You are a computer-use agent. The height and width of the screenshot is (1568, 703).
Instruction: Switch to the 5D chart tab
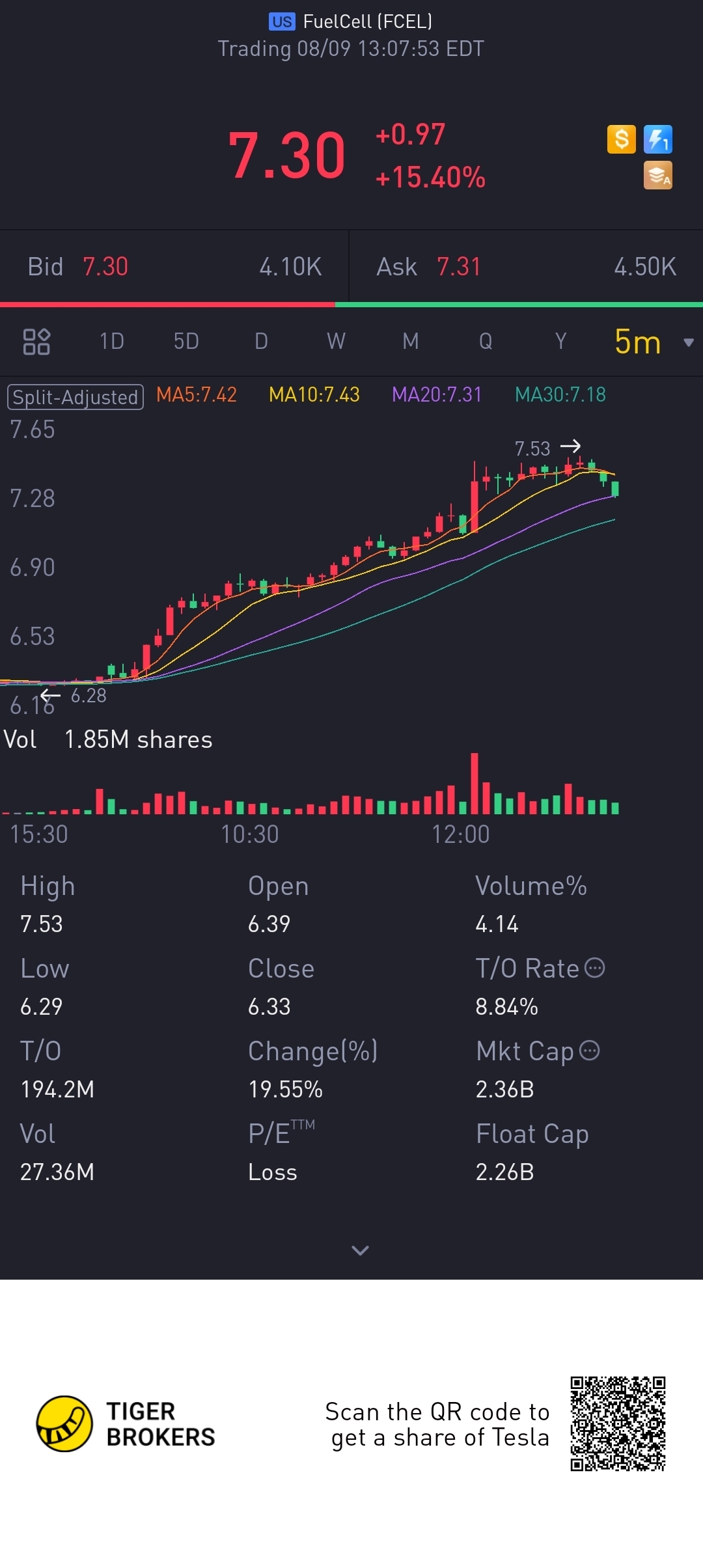[x=186, y=341]
